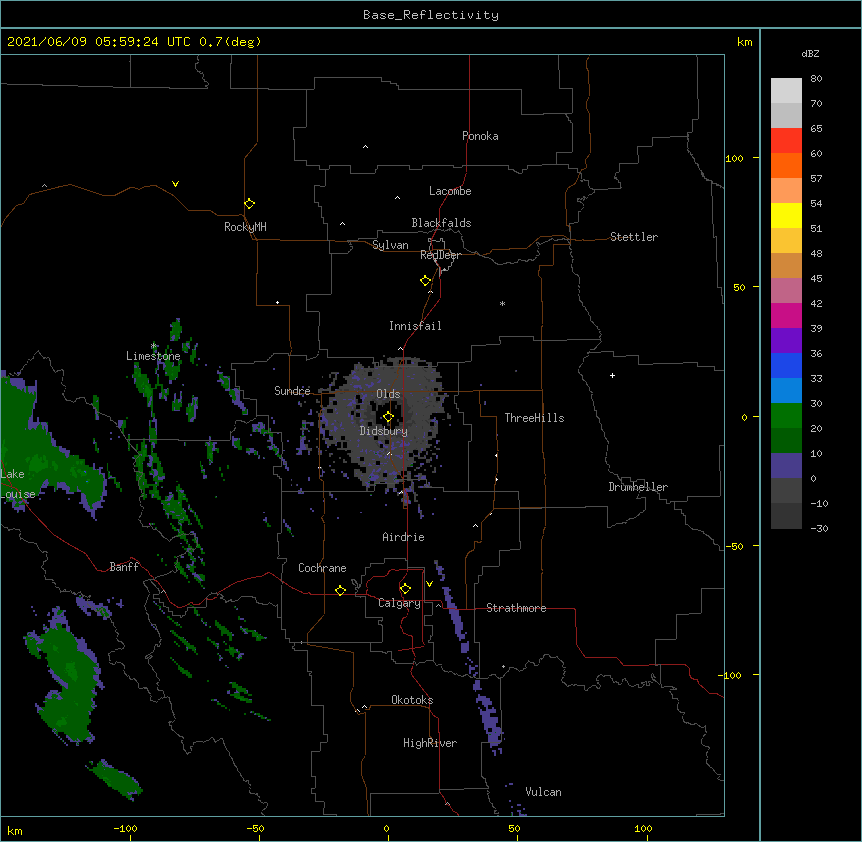Image resolution: width=862 pixels, height=842 pixels.
Task: Click the Lacombe city label
Action: pyautogui.click(x=450, y=191)
